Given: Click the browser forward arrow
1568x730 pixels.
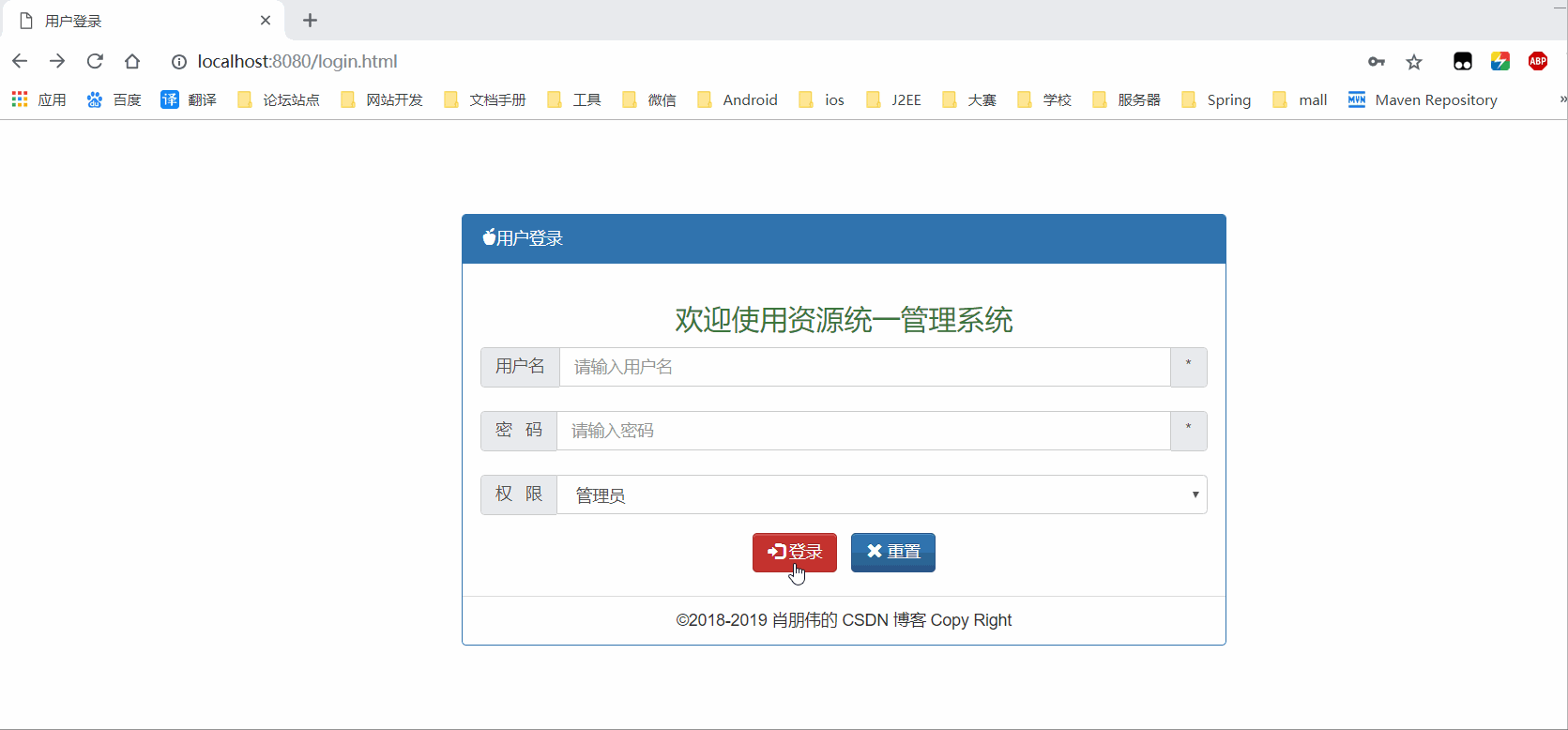Looking at the screenshot, I should pyautogui.click(x=57, y=61).
